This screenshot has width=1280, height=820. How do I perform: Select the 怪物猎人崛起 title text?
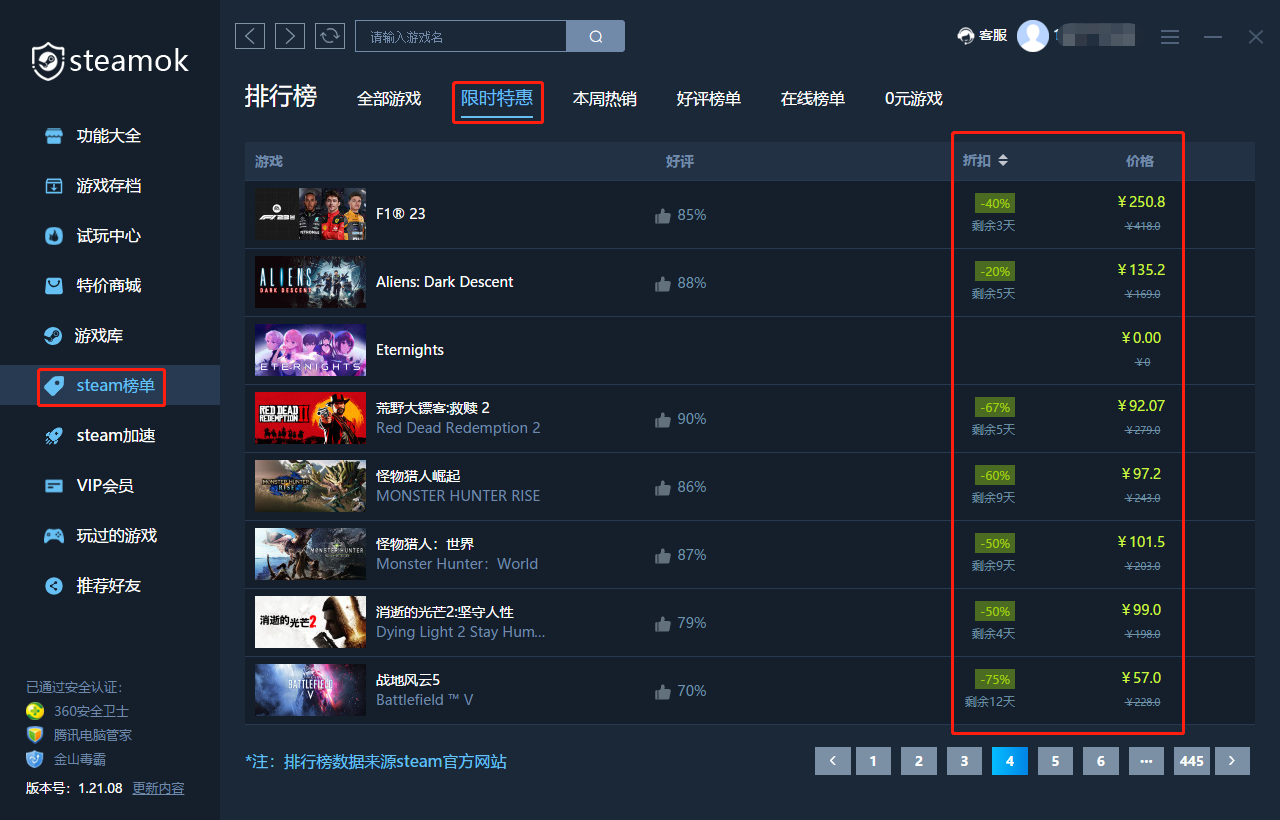tap(418, 476)
